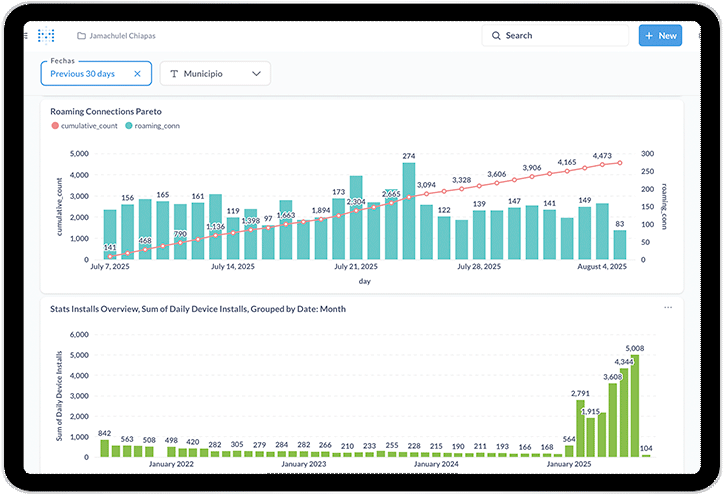
Task: Click the text-type icon in Municipio filter
Action: tap(174, 74)
